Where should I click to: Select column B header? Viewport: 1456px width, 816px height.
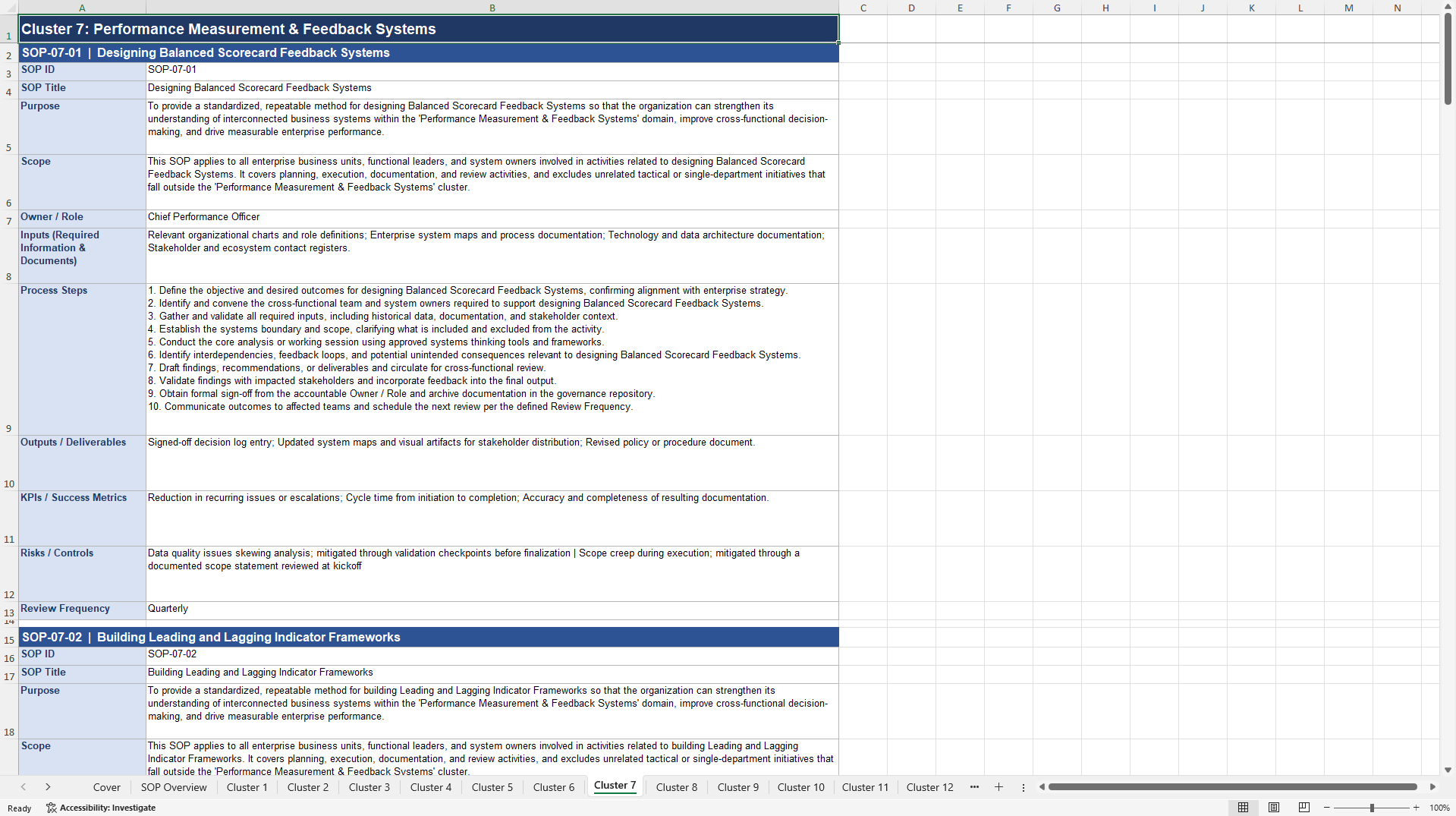point(492,8)
